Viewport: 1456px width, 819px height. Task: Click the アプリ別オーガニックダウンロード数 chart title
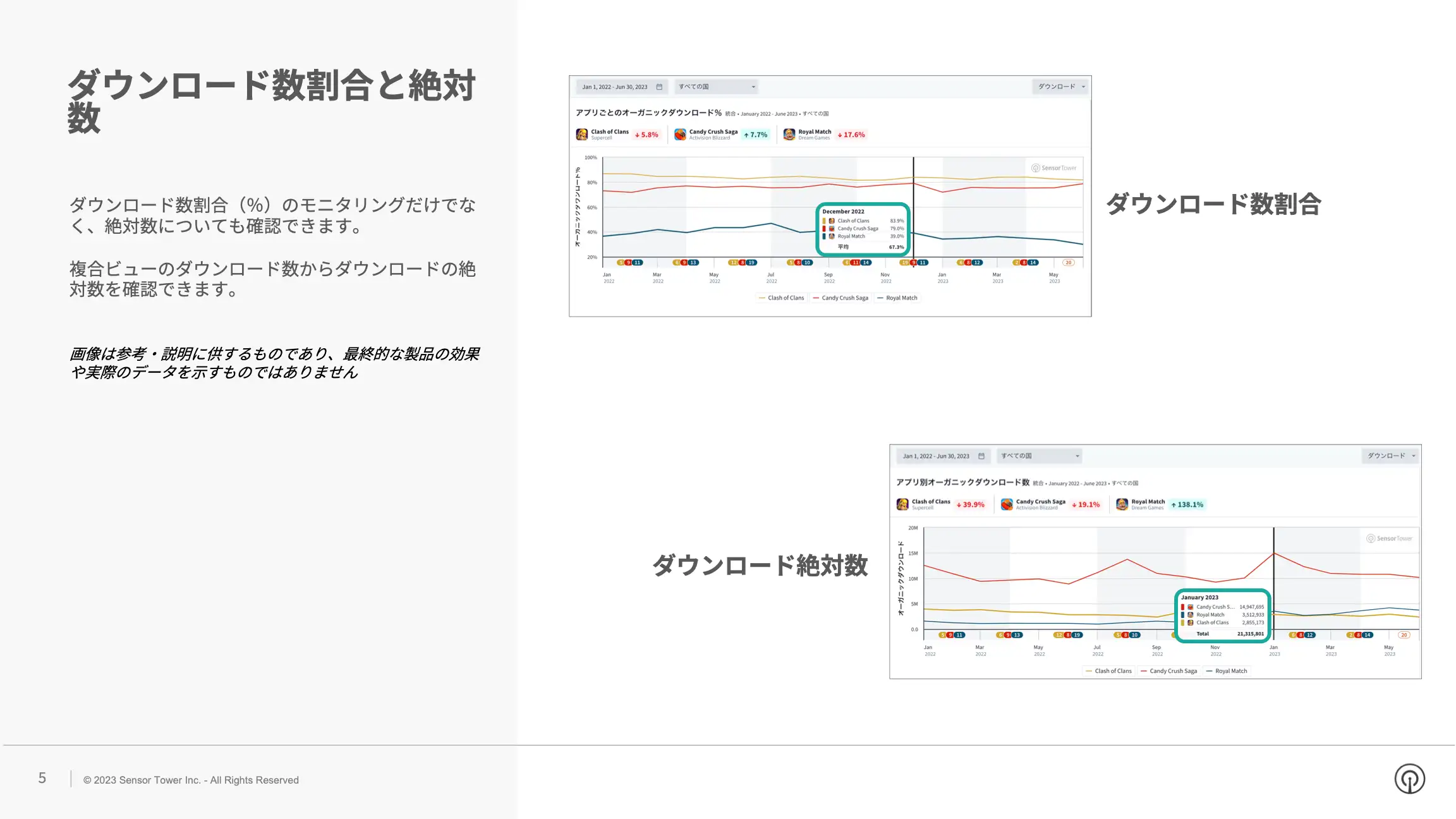[962, 482]
